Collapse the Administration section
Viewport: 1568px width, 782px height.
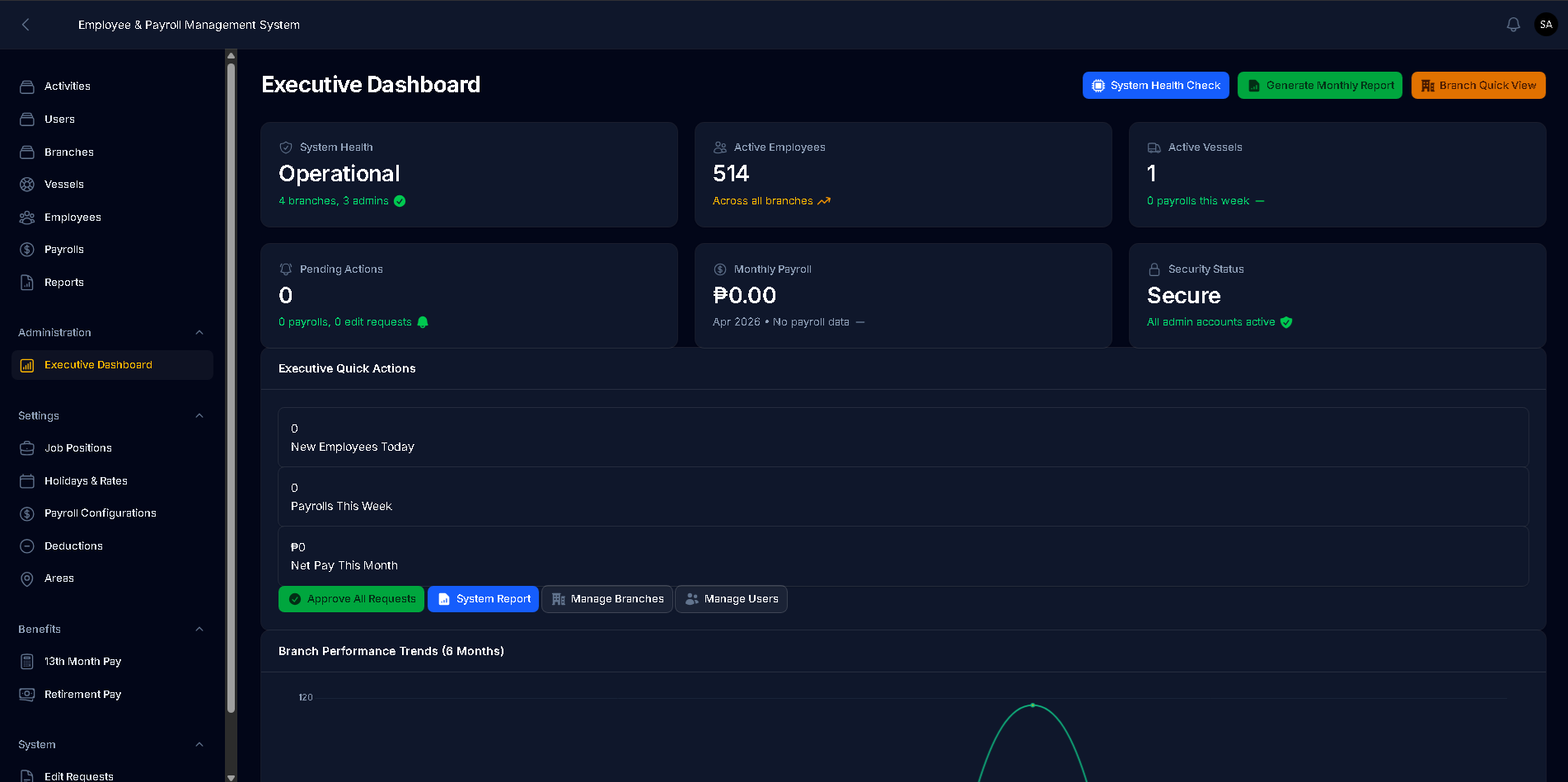click(199, 333)
